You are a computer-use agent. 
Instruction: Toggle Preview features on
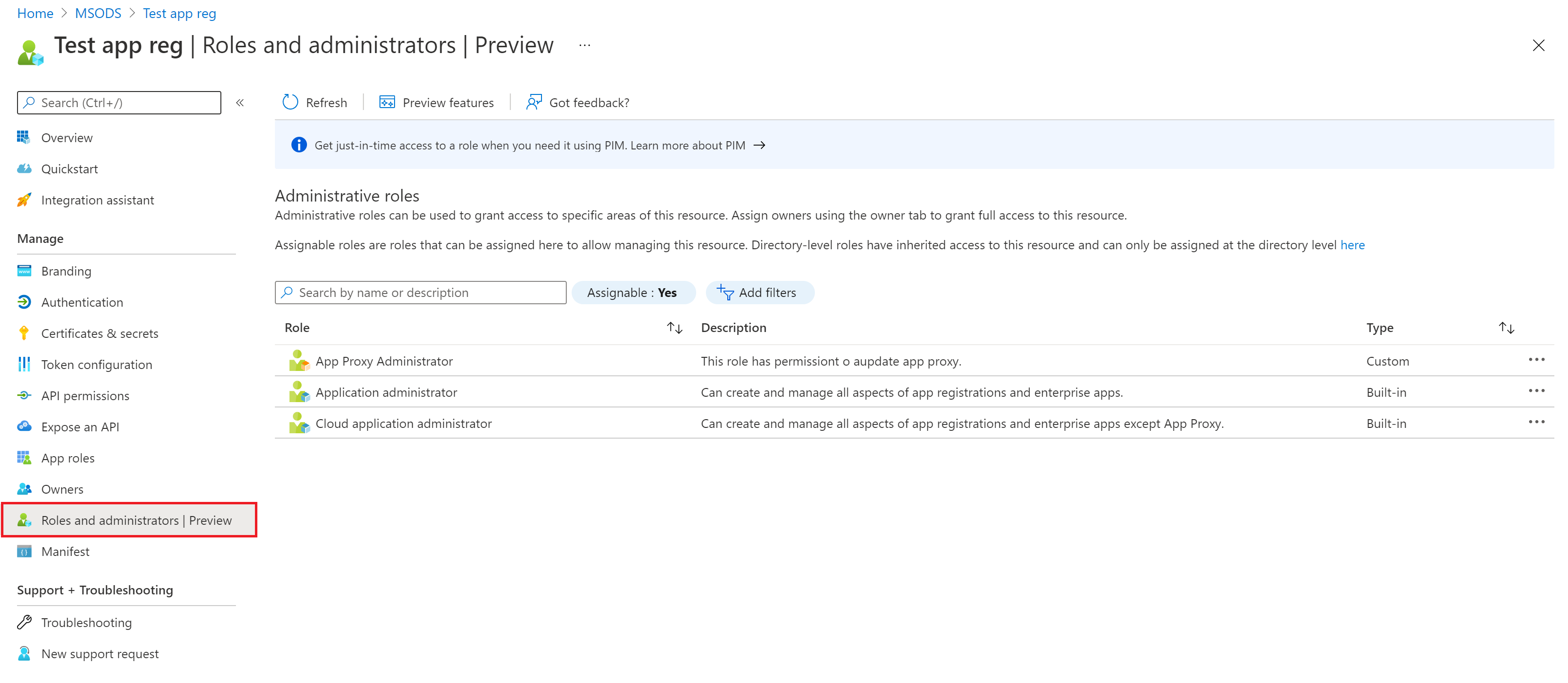click(x=436, y=102)
